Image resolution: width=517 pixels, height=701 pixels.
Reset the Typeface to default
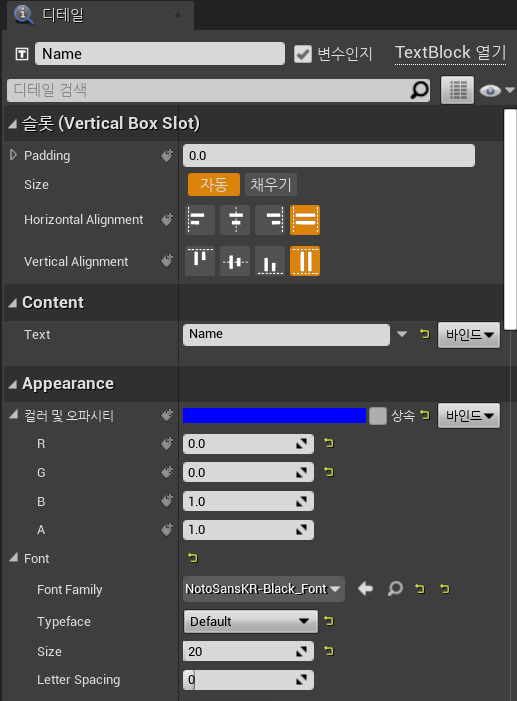(x=329, y=621)
